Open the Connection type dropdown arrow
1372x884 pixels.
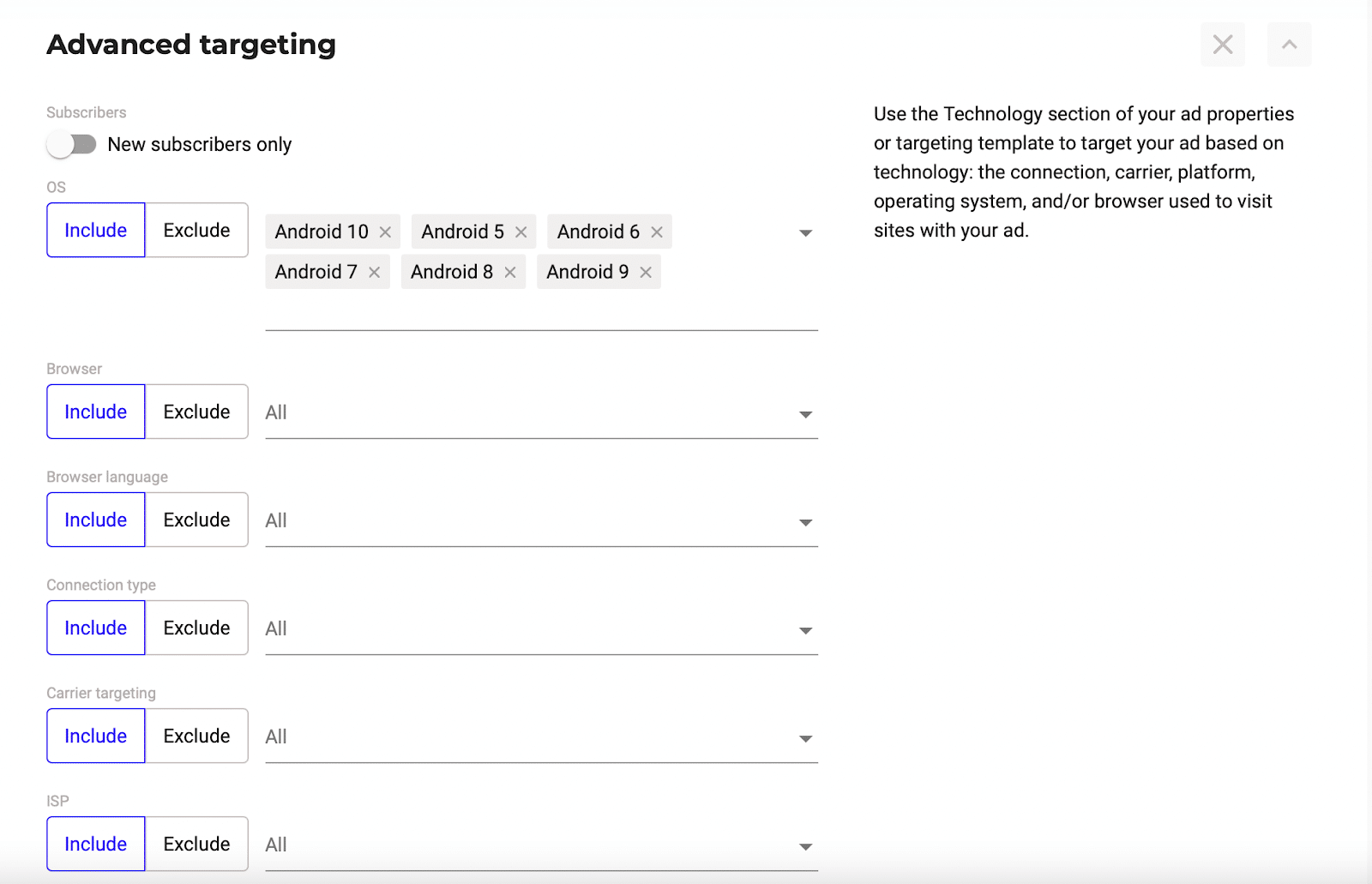805,631
